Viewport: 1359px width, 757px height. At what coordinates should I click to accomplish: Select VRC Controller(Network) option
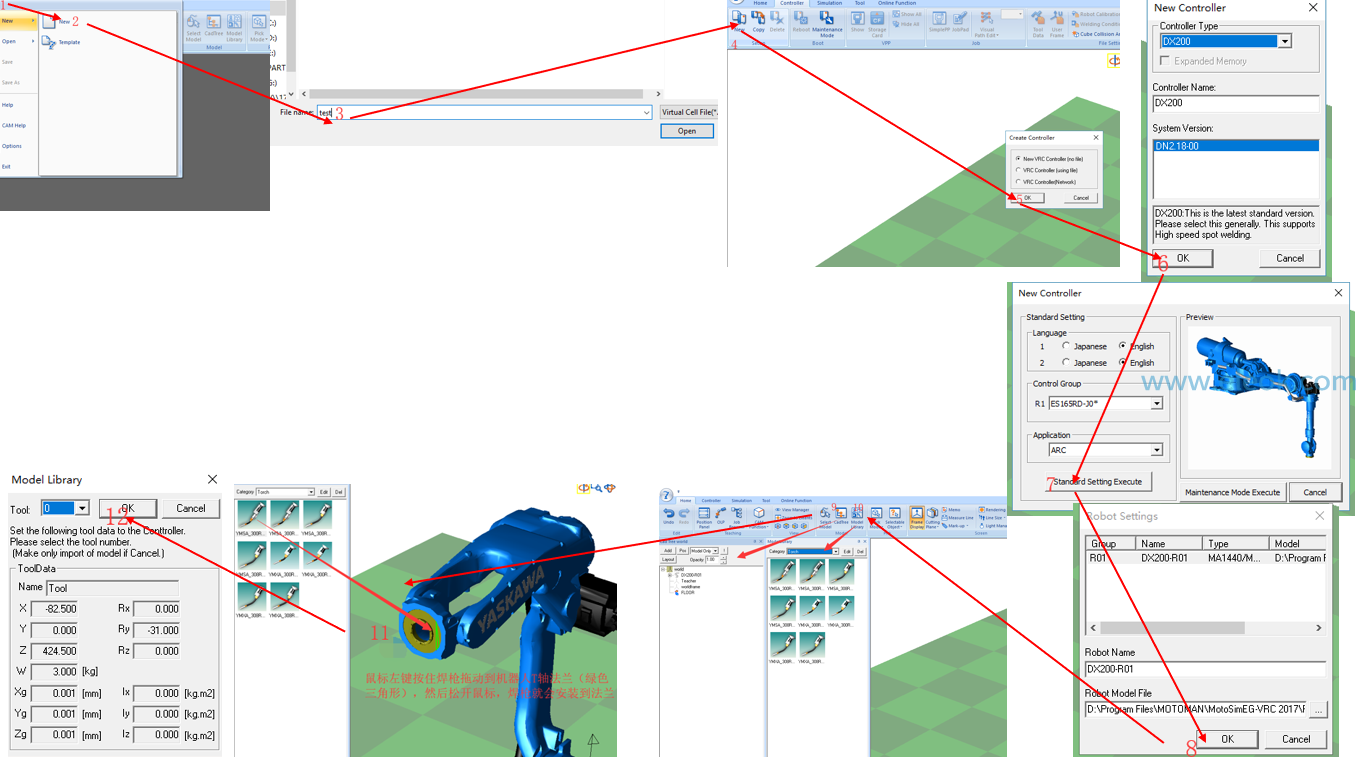point(1045,182)
